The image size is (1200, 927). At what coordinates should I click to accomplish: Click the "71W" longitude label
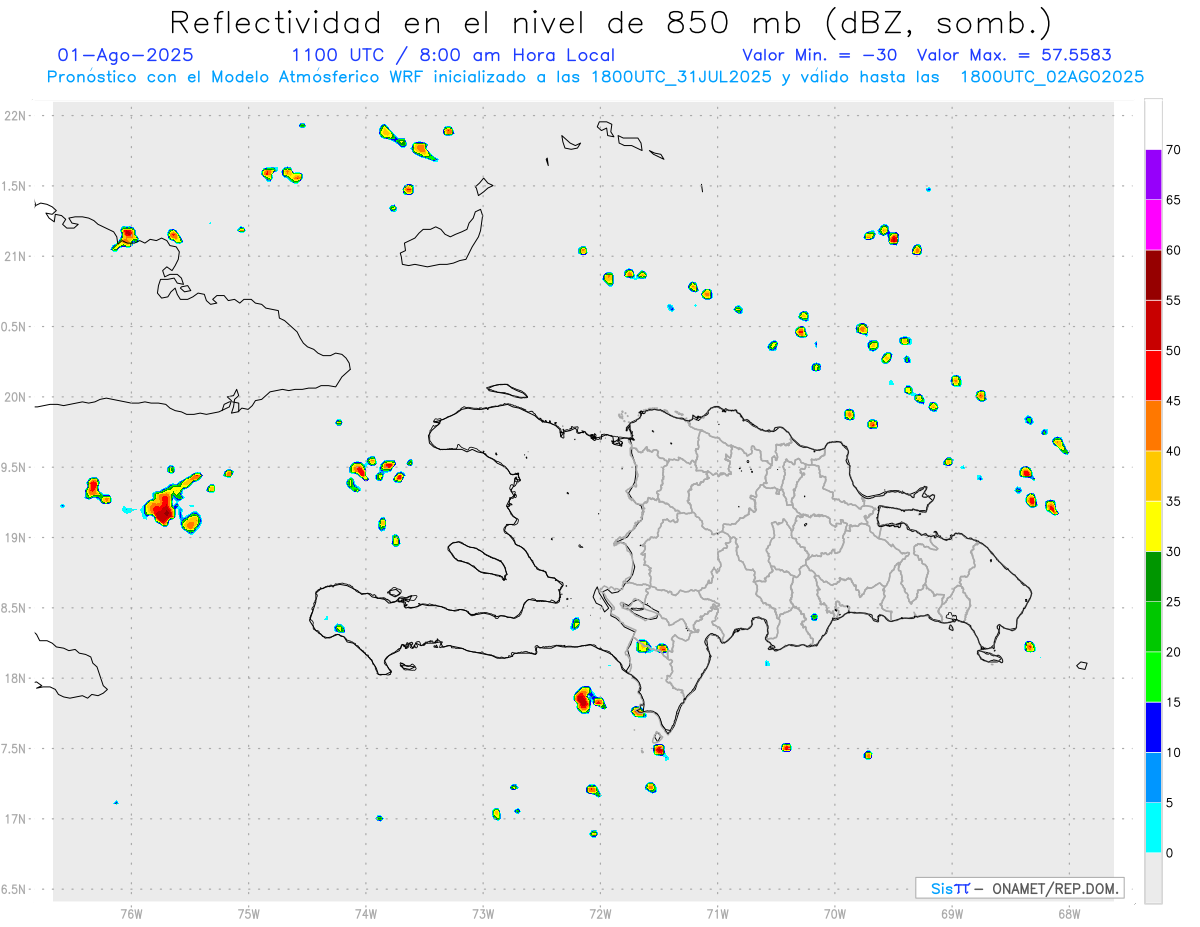point(717,913)
